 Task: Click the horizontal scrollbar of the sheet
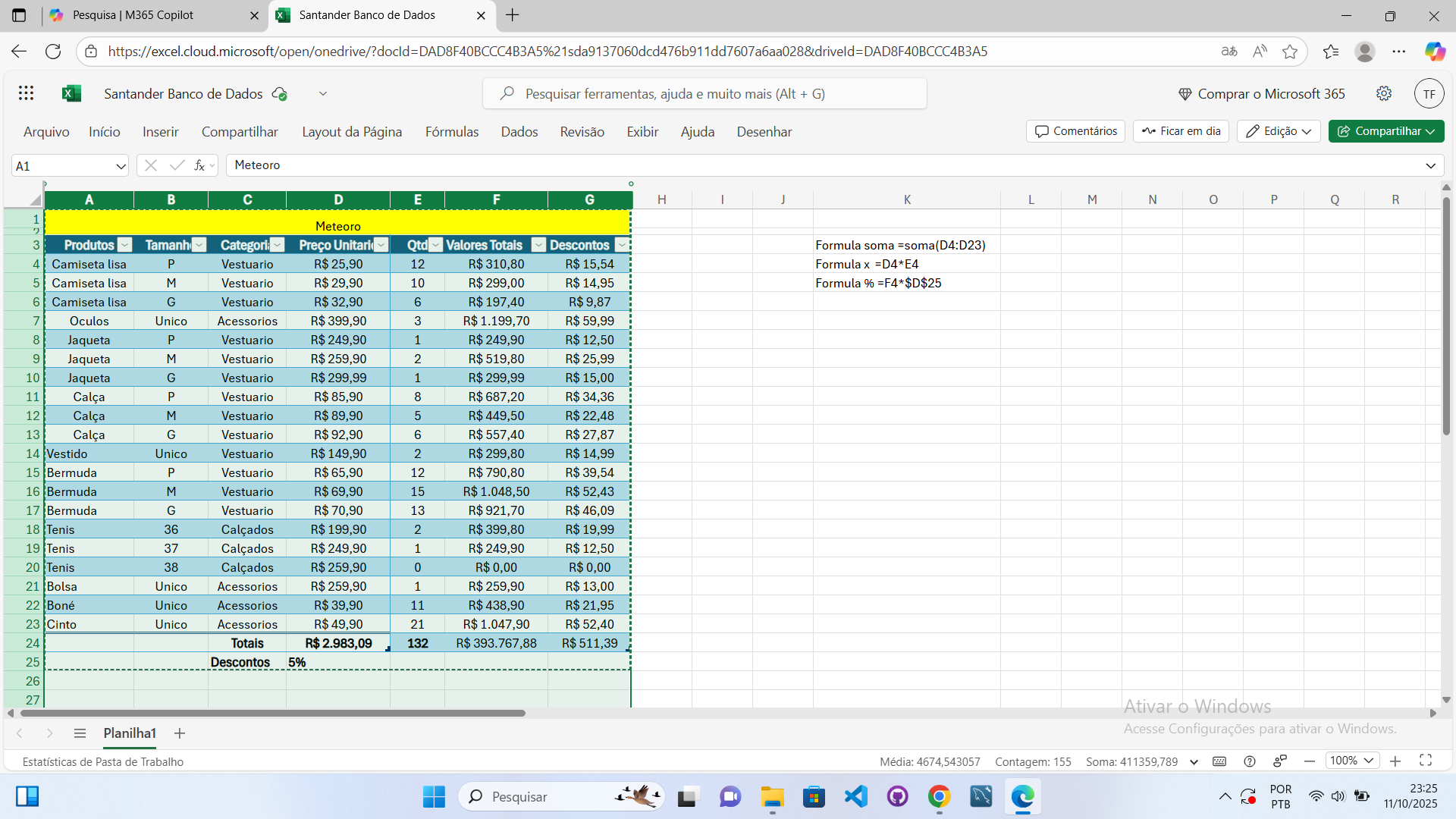coord(273,713)
